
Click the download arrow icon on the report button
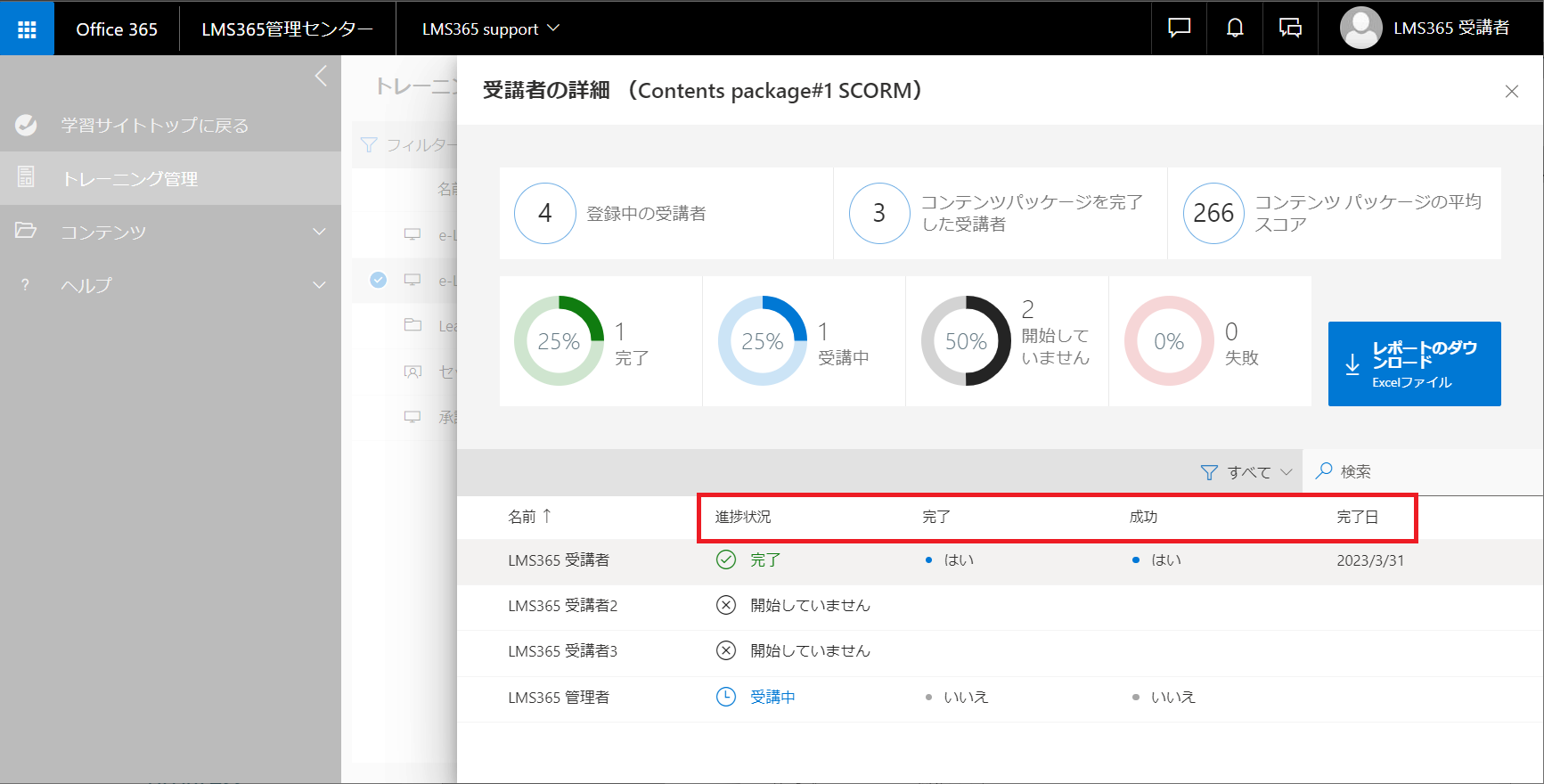(1352, 364)
